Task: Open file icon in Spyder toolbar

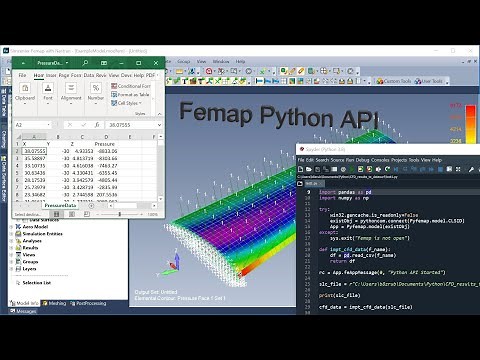Action: 309,169
